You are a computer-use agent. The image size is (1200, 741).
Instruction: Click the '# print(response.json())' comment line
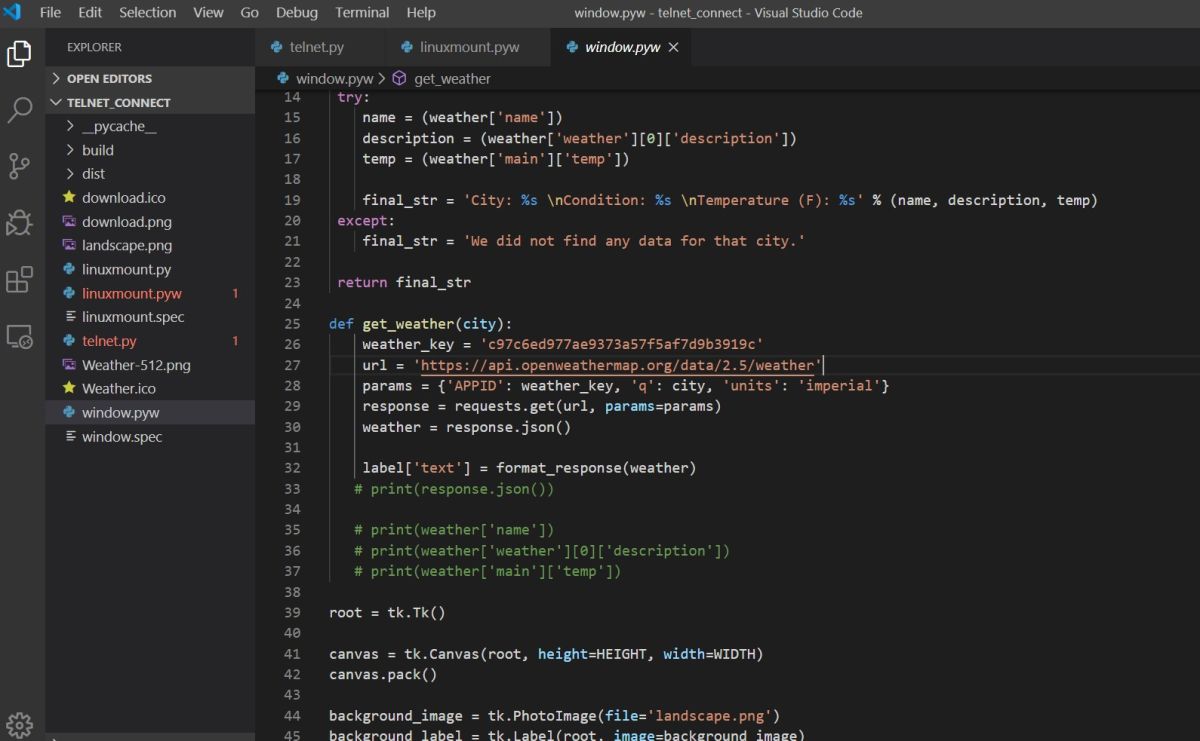coord(454,489)
